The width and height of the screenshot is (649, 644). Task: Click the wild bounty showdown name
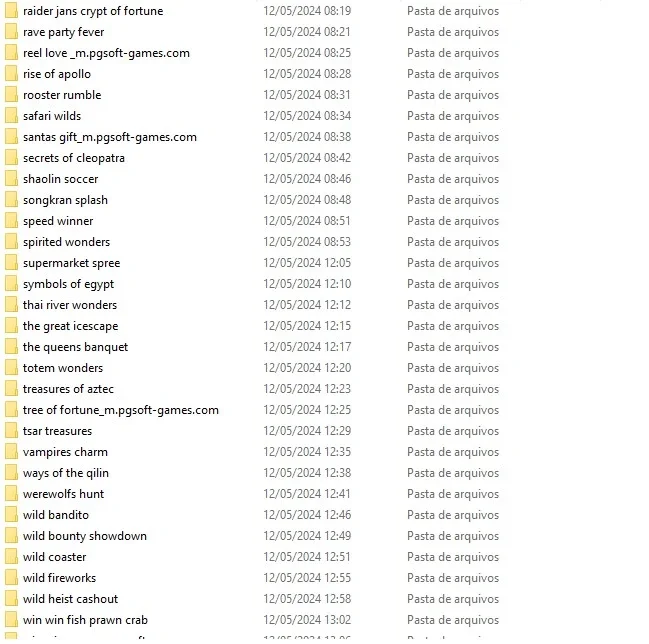(x=85, y=536)
